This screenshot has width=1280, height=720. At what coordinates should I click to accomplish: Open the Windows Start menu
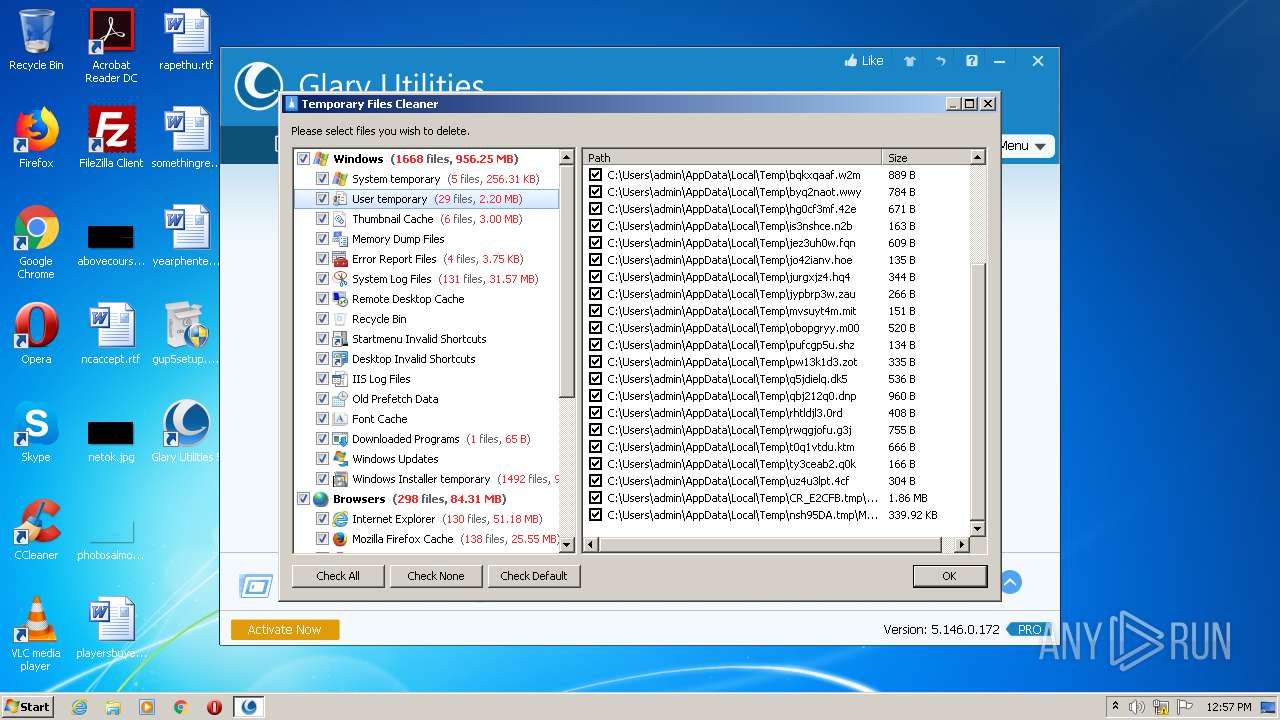tap(28, 707)
